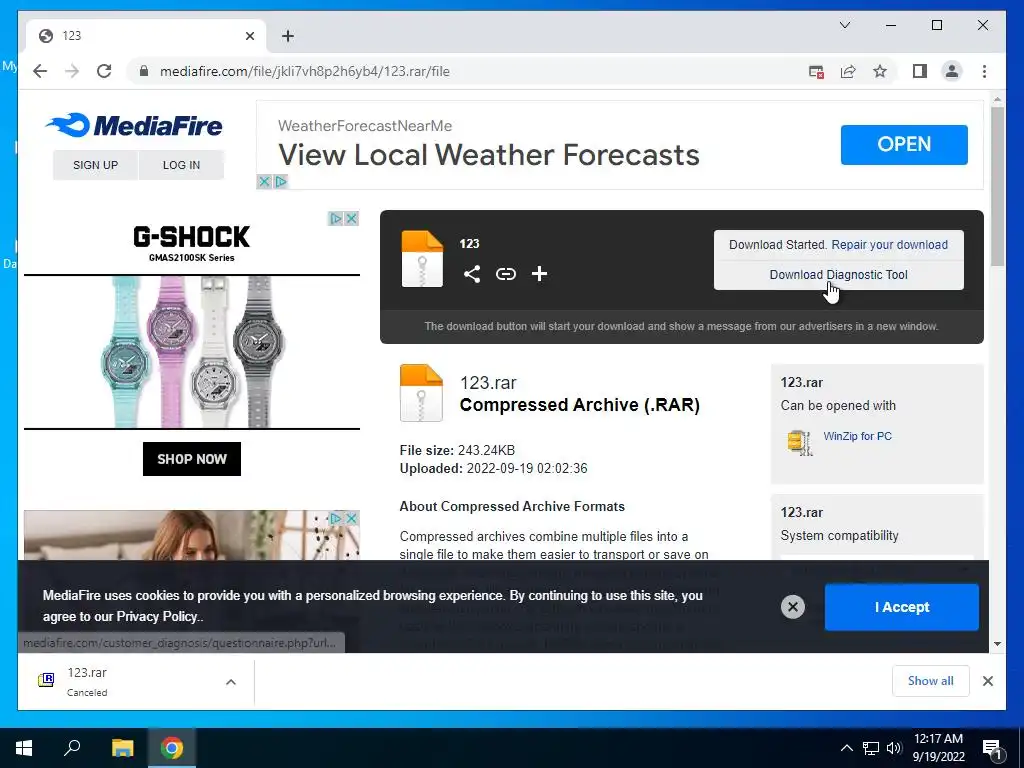Open the Chrome profile avatar

point(952,71)
